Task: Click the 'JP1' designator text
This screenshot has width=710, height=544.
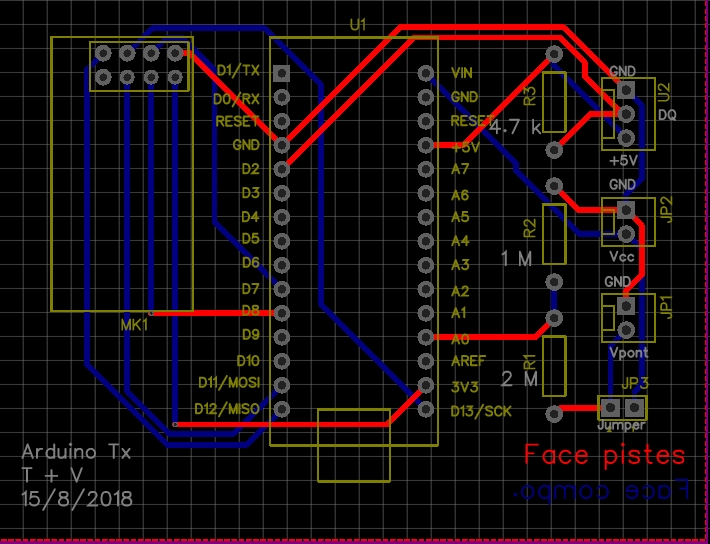Action: tap(666, 307)
